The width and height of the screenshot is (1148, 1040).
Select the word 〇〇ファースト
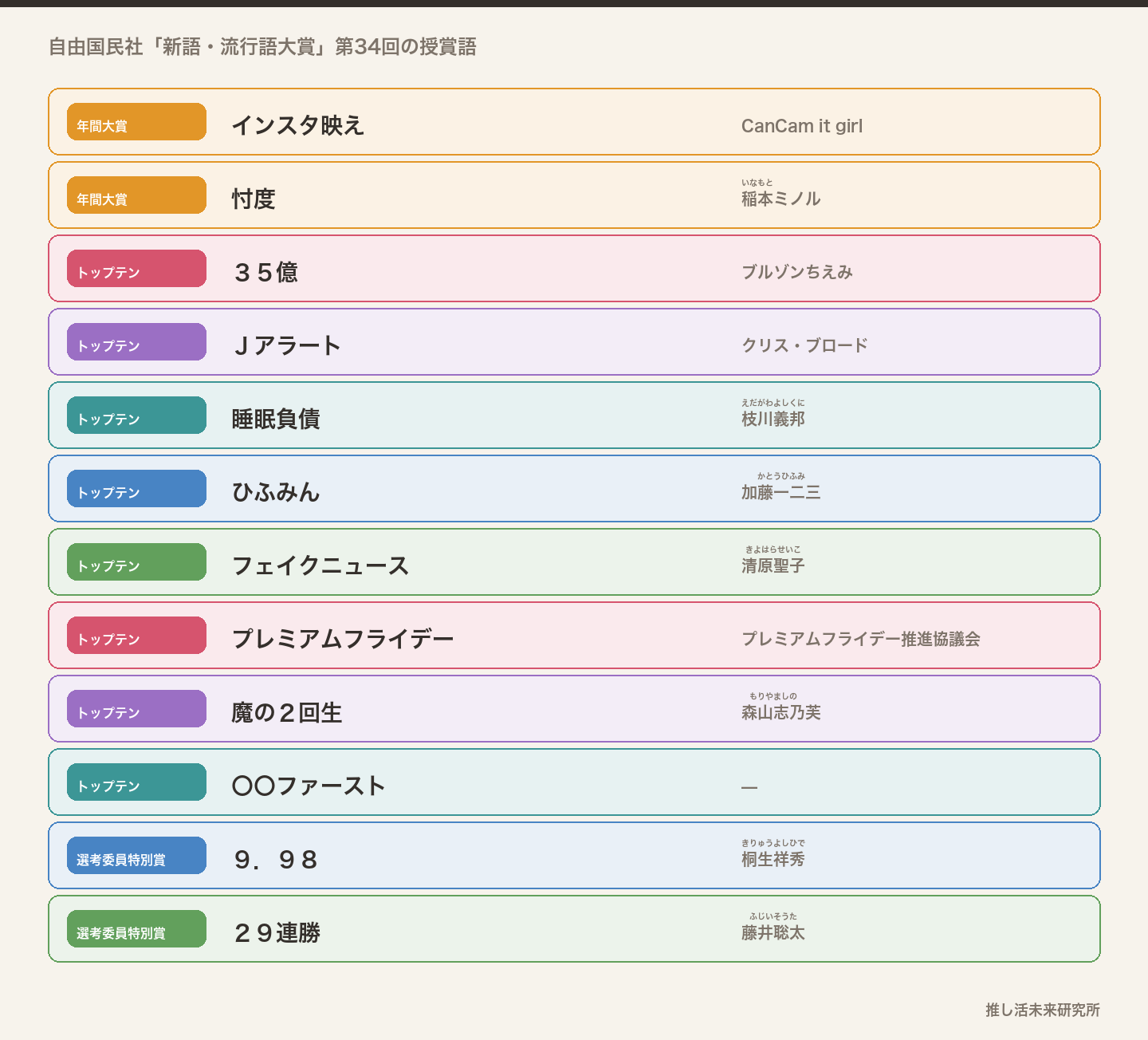click(x=309, y=786)
